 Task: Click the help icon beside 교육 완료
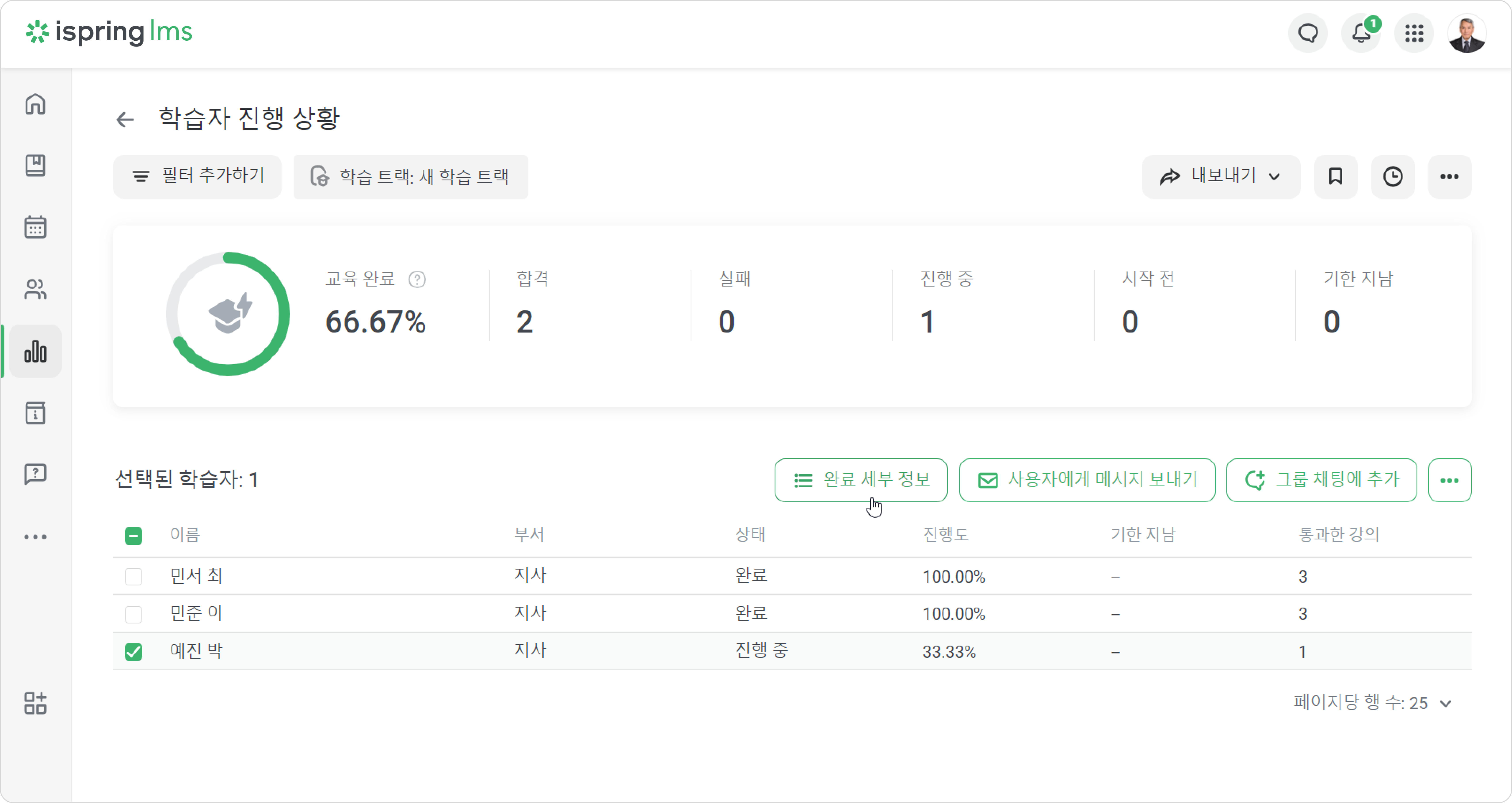pos(417,279)
